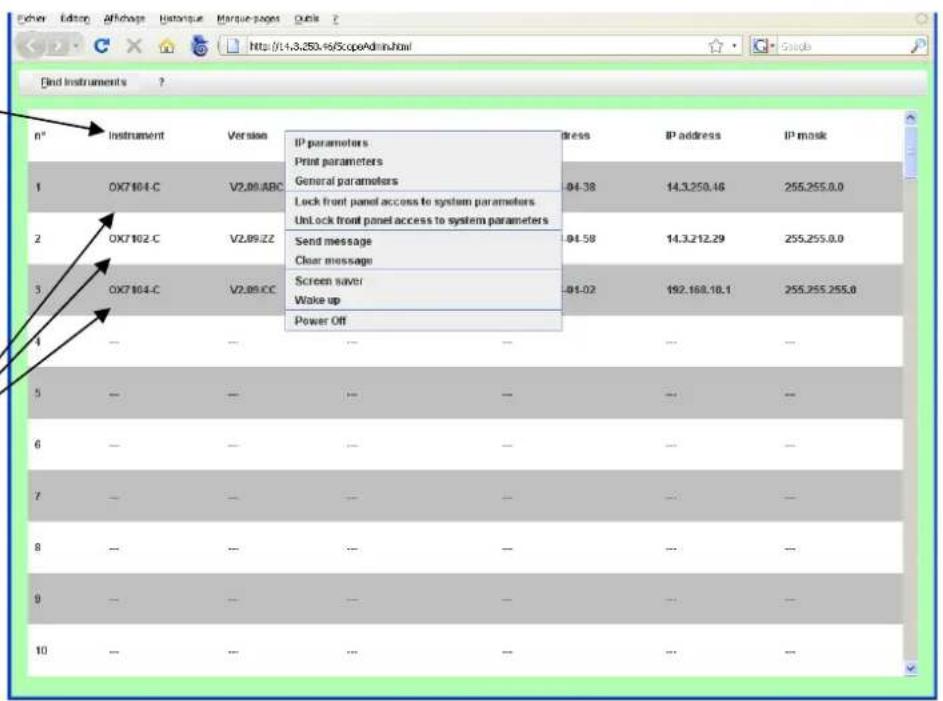
Task: Click version V2.09.ZZ cell
Action: point(252,239)
